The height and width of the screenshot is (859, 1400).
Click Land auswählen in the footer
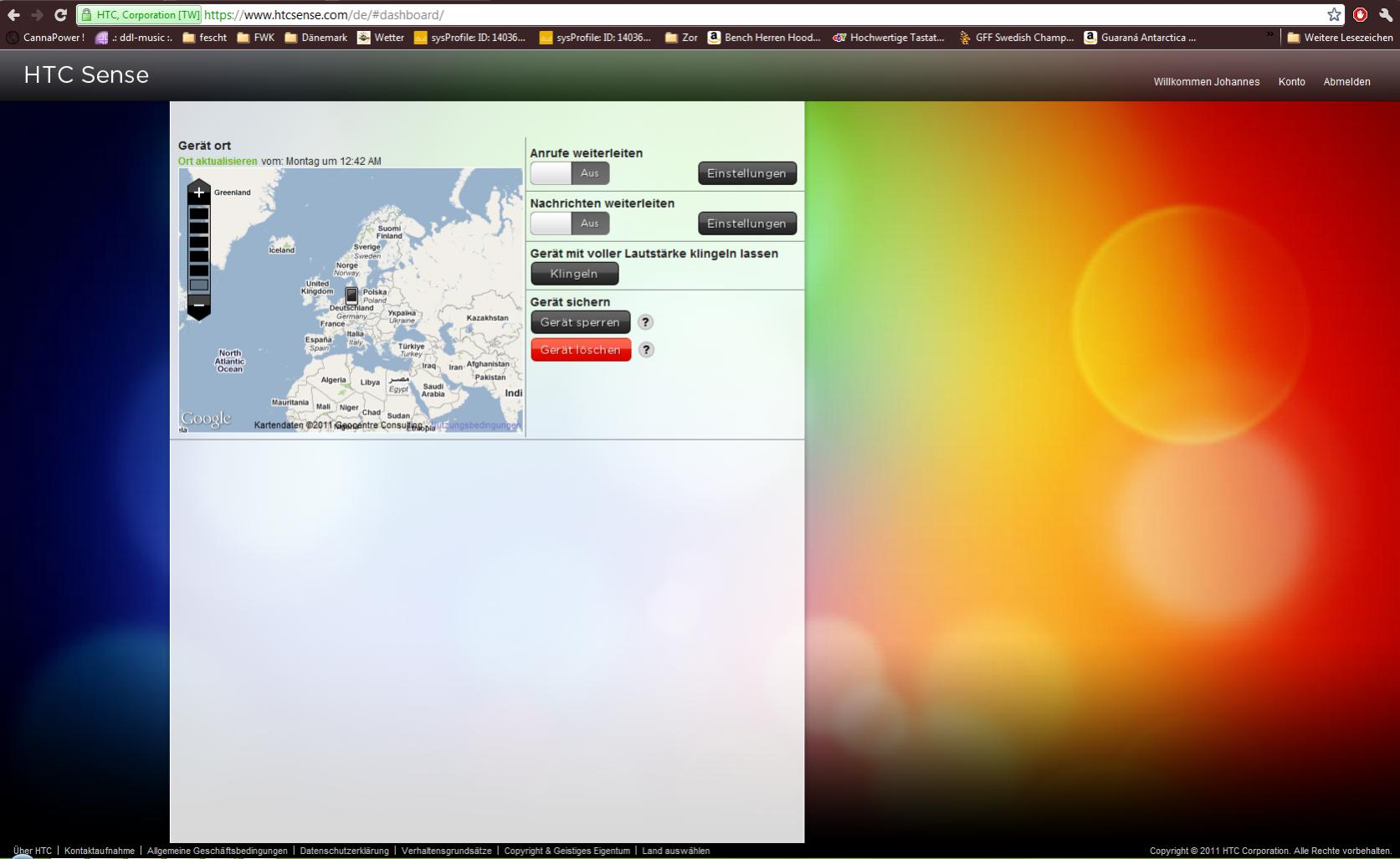click(676, 851)
